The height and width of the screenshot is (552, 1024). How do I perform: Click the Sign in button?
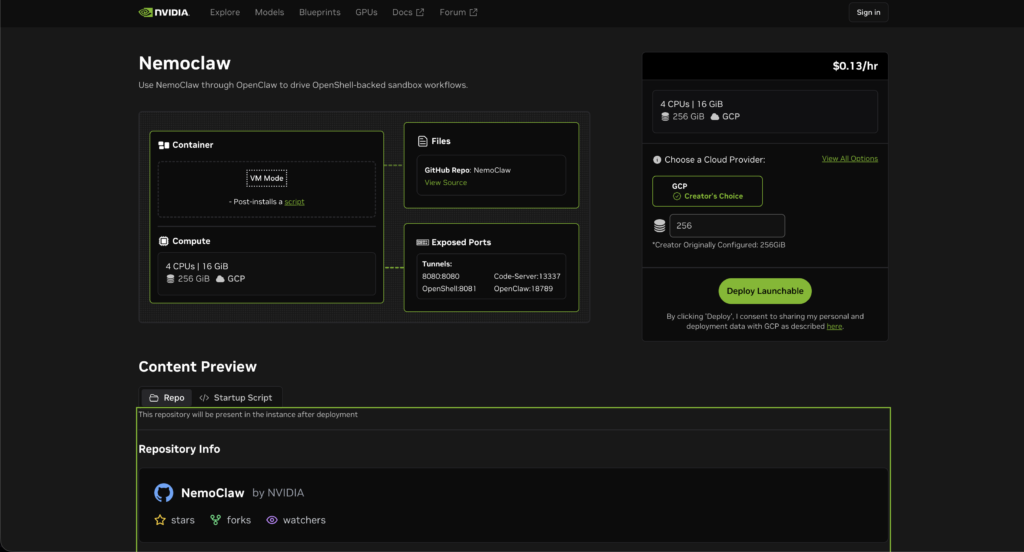868,12
